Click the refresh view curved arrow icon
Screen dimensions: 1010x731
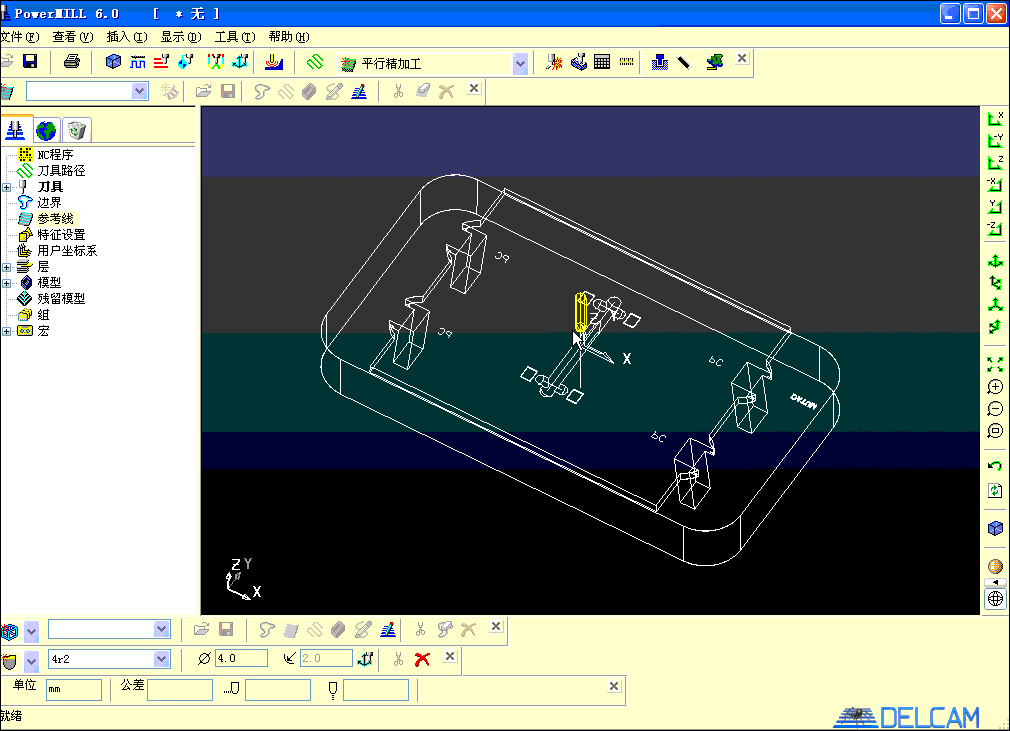point(995,491)
